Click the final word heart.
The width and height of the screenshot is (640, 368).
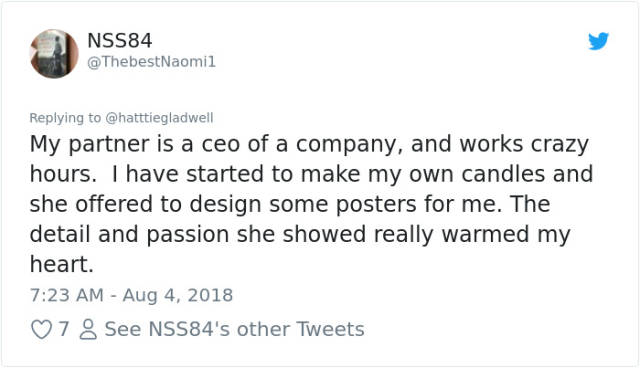pyautogui.click(x=62, y=264)
